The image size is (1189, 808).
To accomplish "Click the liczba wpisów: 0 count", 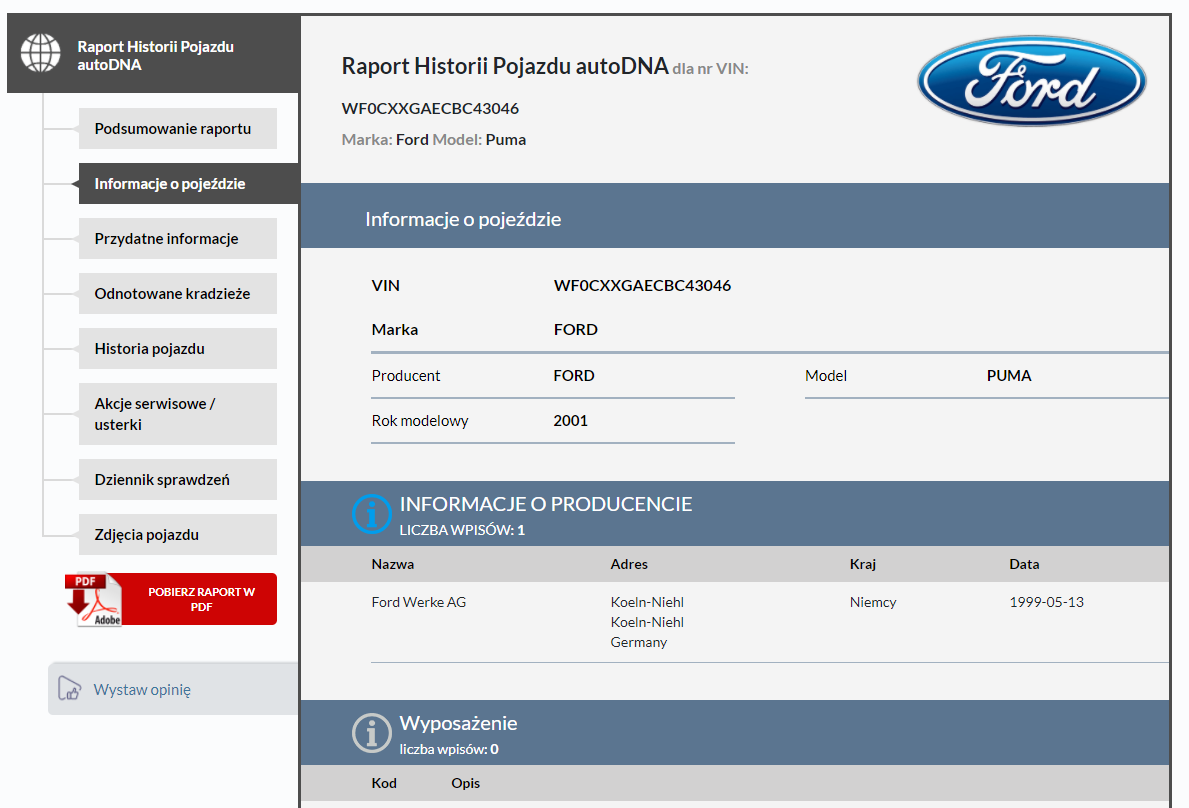I will pos(449,749).
